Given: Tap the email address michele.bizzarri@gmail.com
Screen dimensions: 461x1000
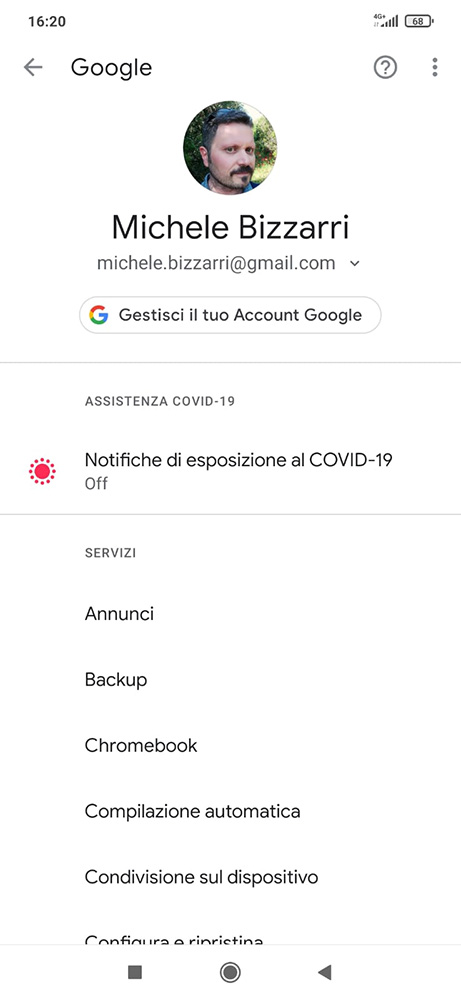Looking at the screenshot, I should 216,263.
